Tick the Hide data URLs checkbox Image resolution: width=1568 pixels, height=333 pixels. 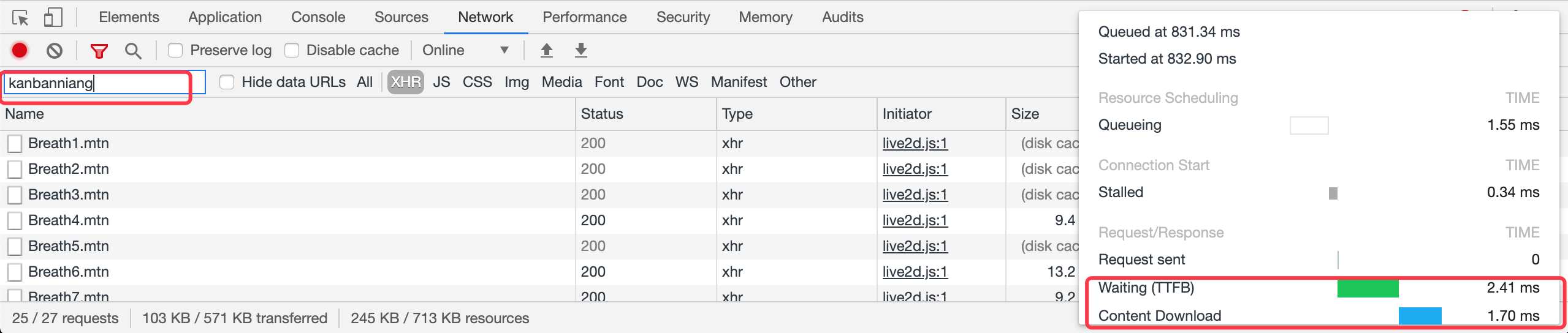click(x=227, y=82)
